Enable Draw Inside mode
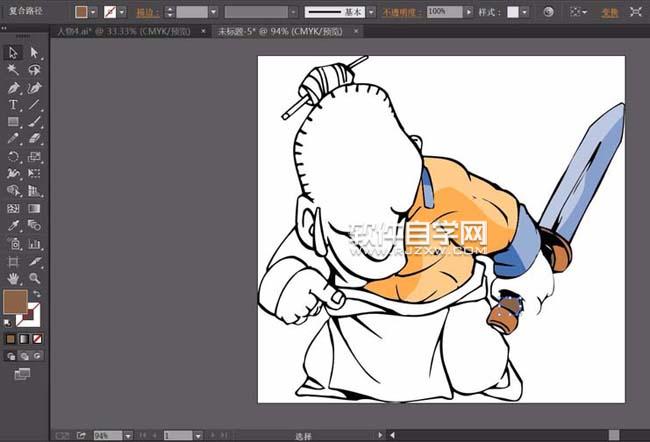Screen dimensions: 650x442 coord(38,356)
